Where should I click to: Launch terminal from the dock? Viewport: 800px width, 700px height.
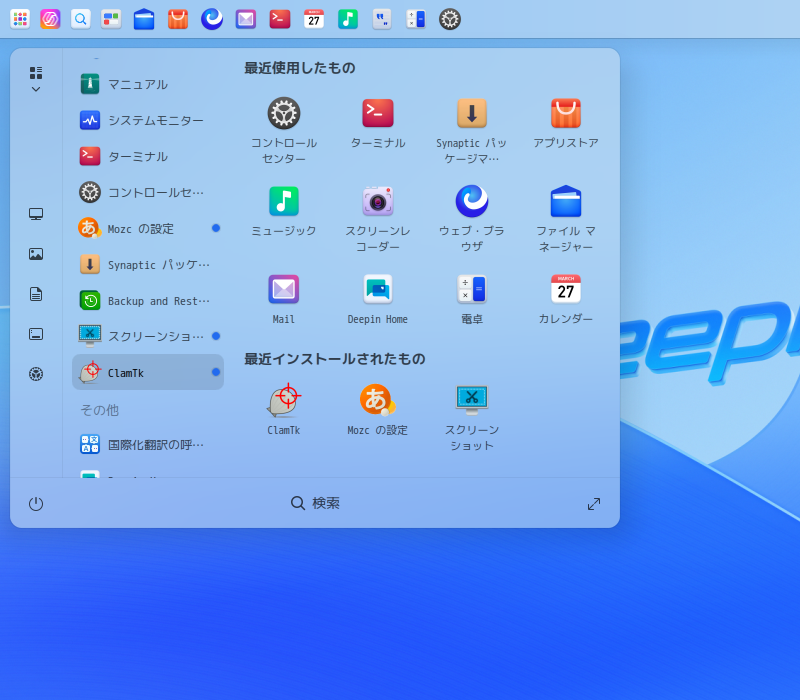point(280,19)
